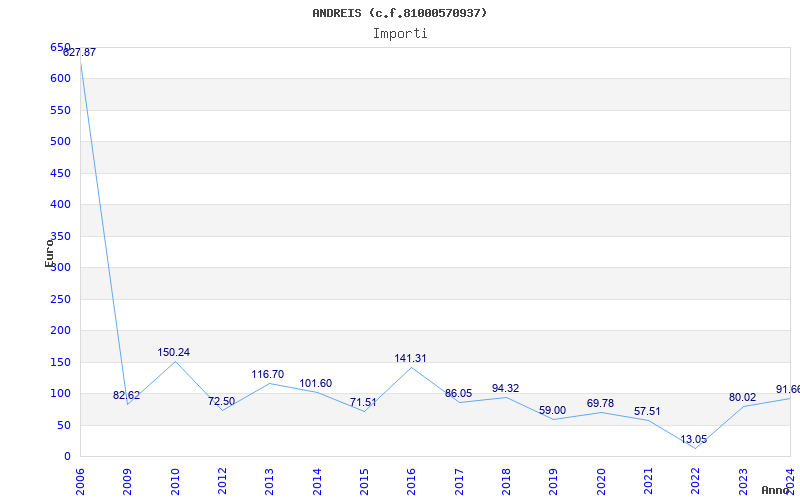Image resolution: width=800 pixels, height=500 pixels.
Task: Click the 2016 x-axis tick label
Action: 412,477
